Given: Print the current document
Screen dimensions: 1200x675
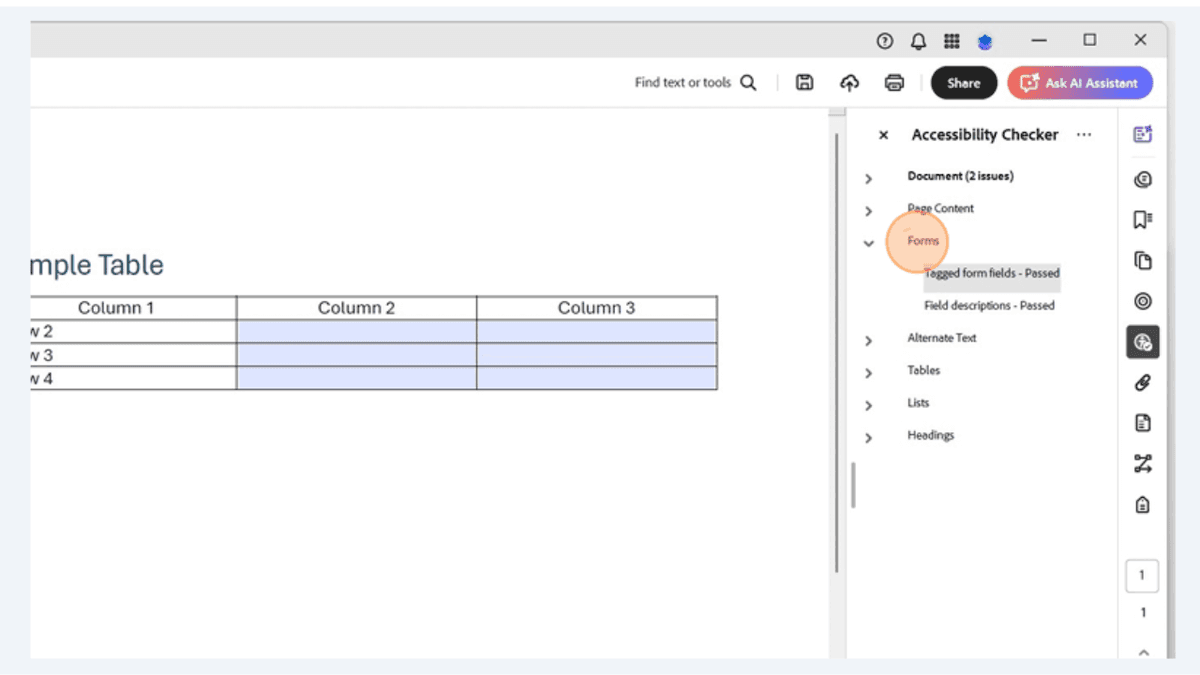Looking at the screenshot, I should [894, 82].
